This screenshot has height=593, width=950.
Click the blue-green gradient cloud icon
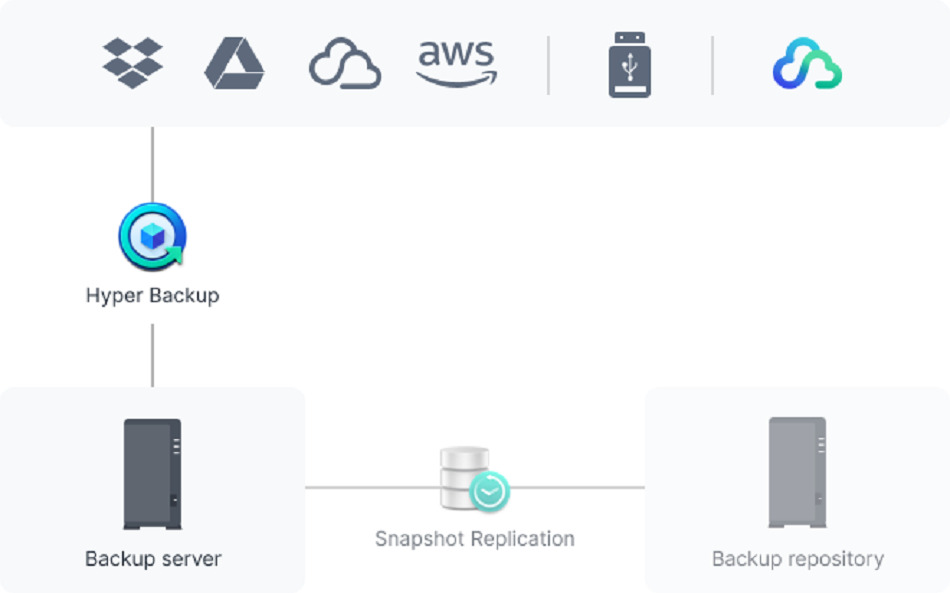(807, 64)
